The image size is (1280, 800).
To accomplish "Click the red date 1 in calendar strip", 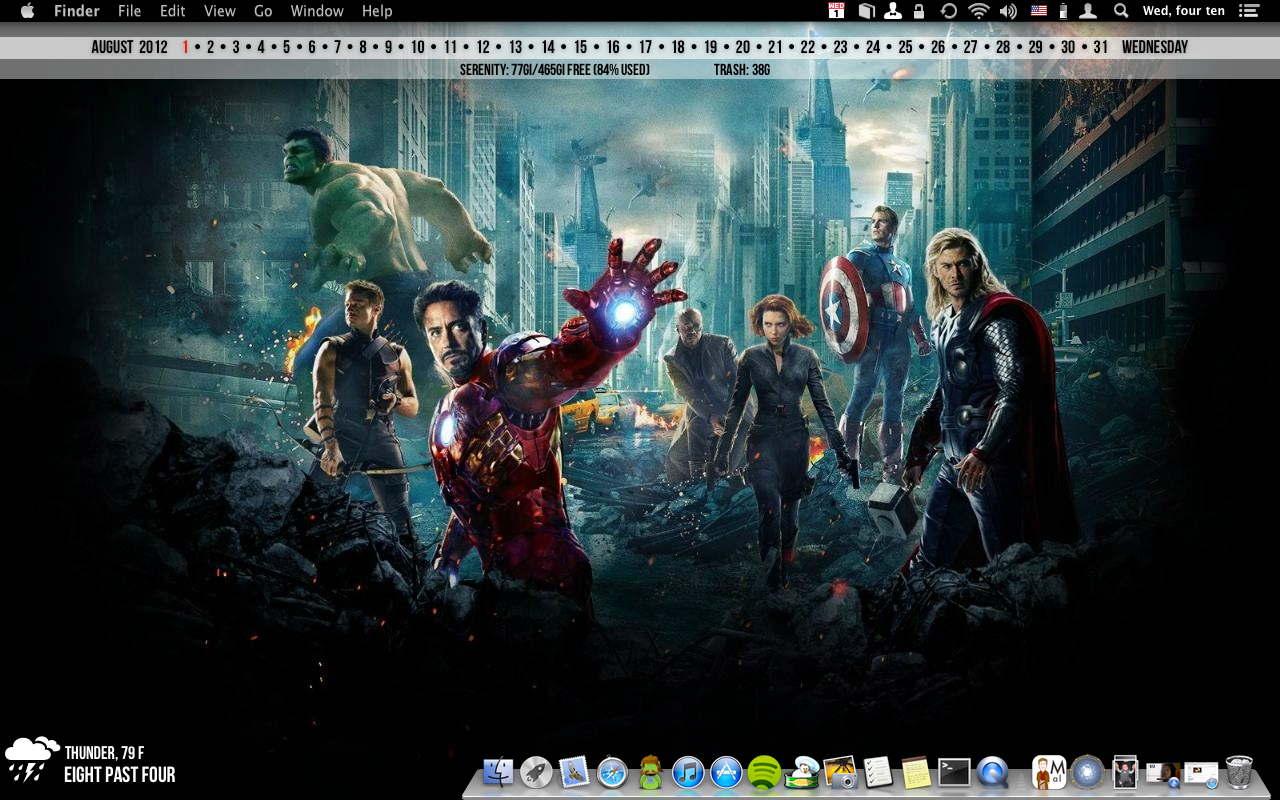I will pos(186,47).
